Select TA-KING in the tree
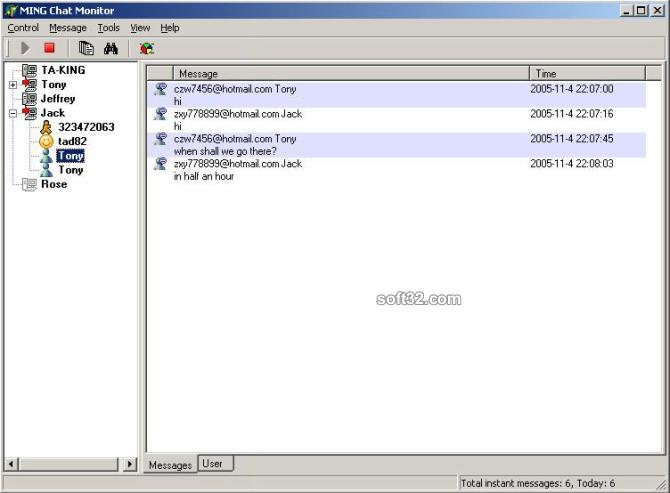This screenshot has height=493, width=670. point(63,70)
